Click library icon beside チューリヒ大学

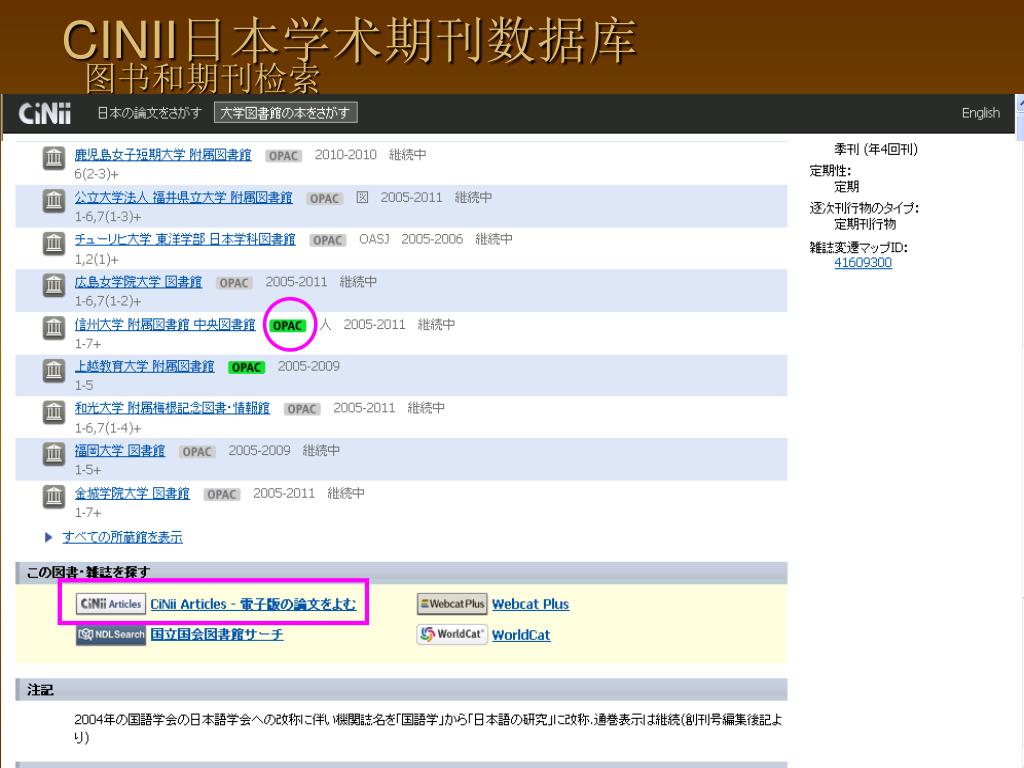coord(54,243)
